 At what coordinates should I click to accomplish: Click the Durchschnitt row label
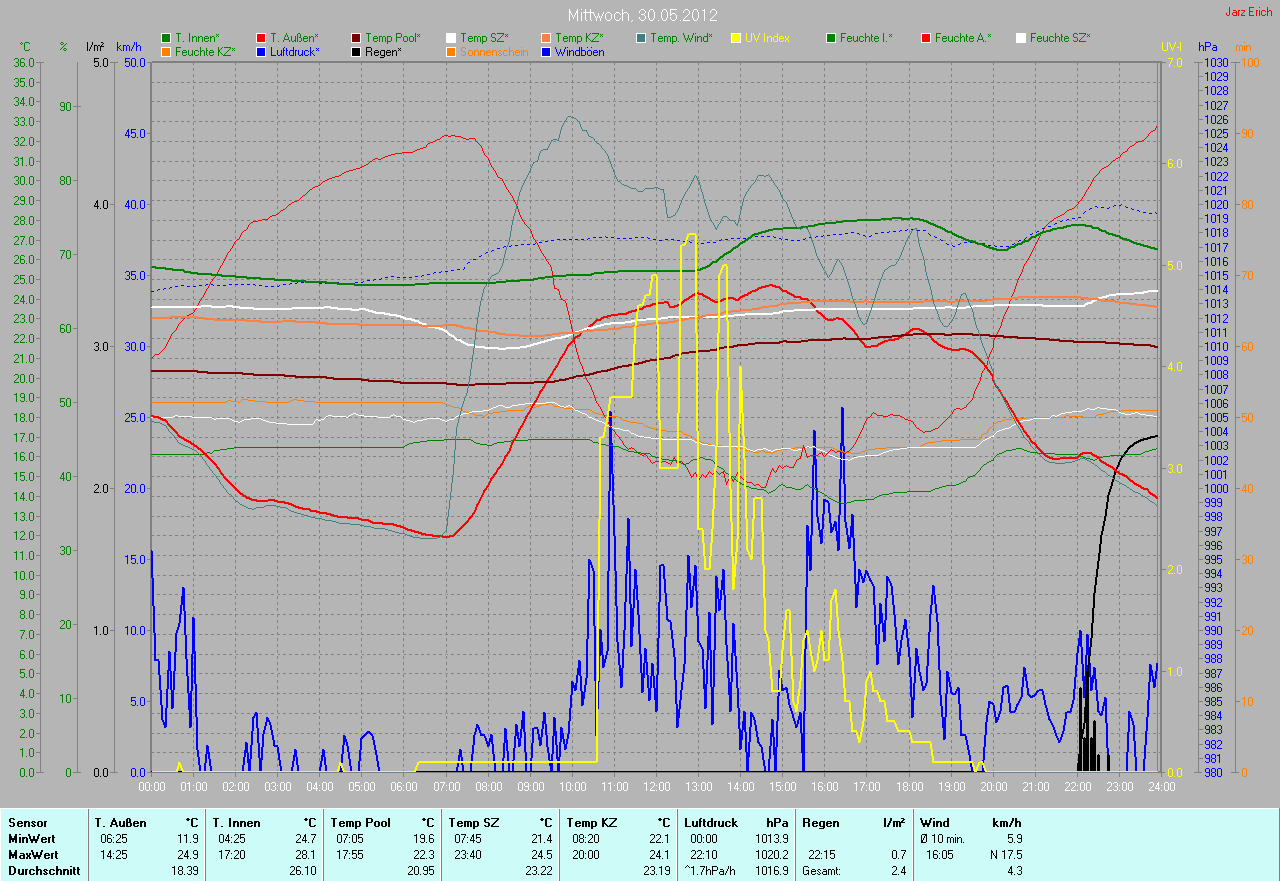coord(39,871)
